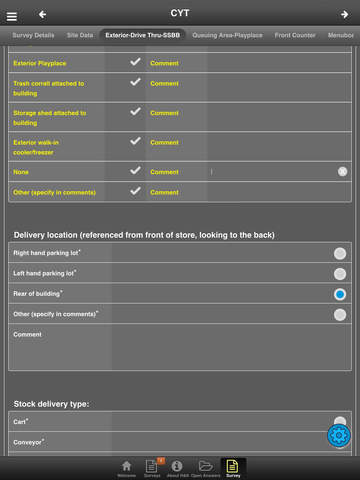Select Left hand parking lot option
This screenshot has height=480, width=360.
pyautogui.click(x=340, y=274)
